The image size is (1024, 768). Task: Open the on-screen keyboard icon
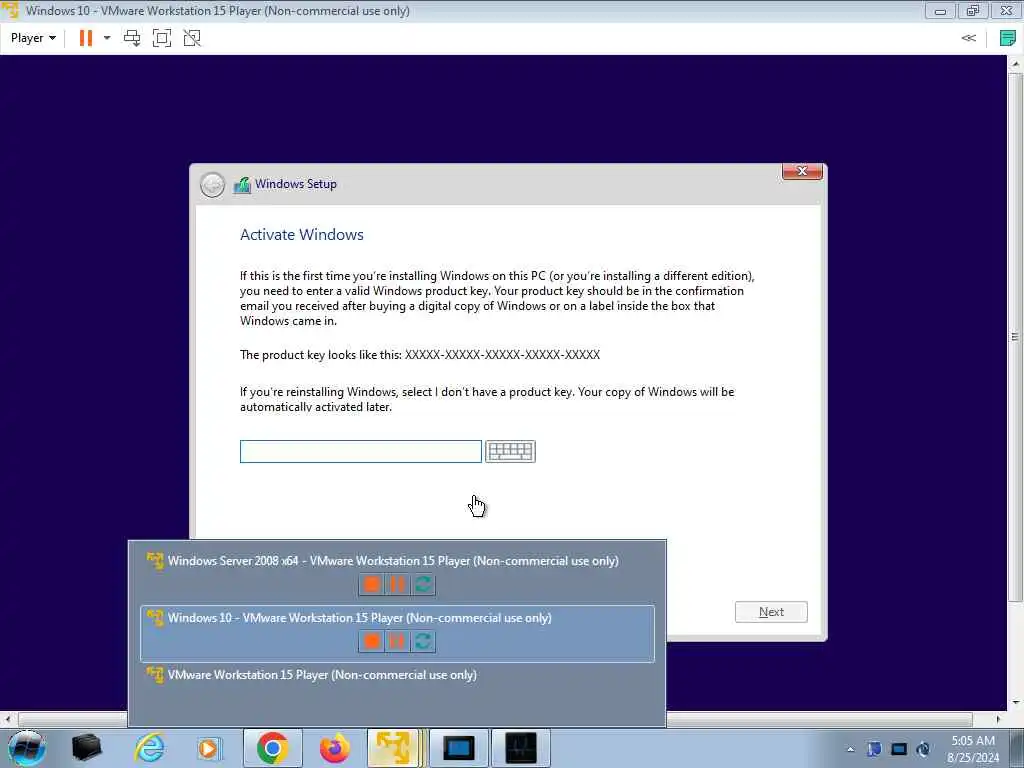pyautogui.click(x=510, y=451)
